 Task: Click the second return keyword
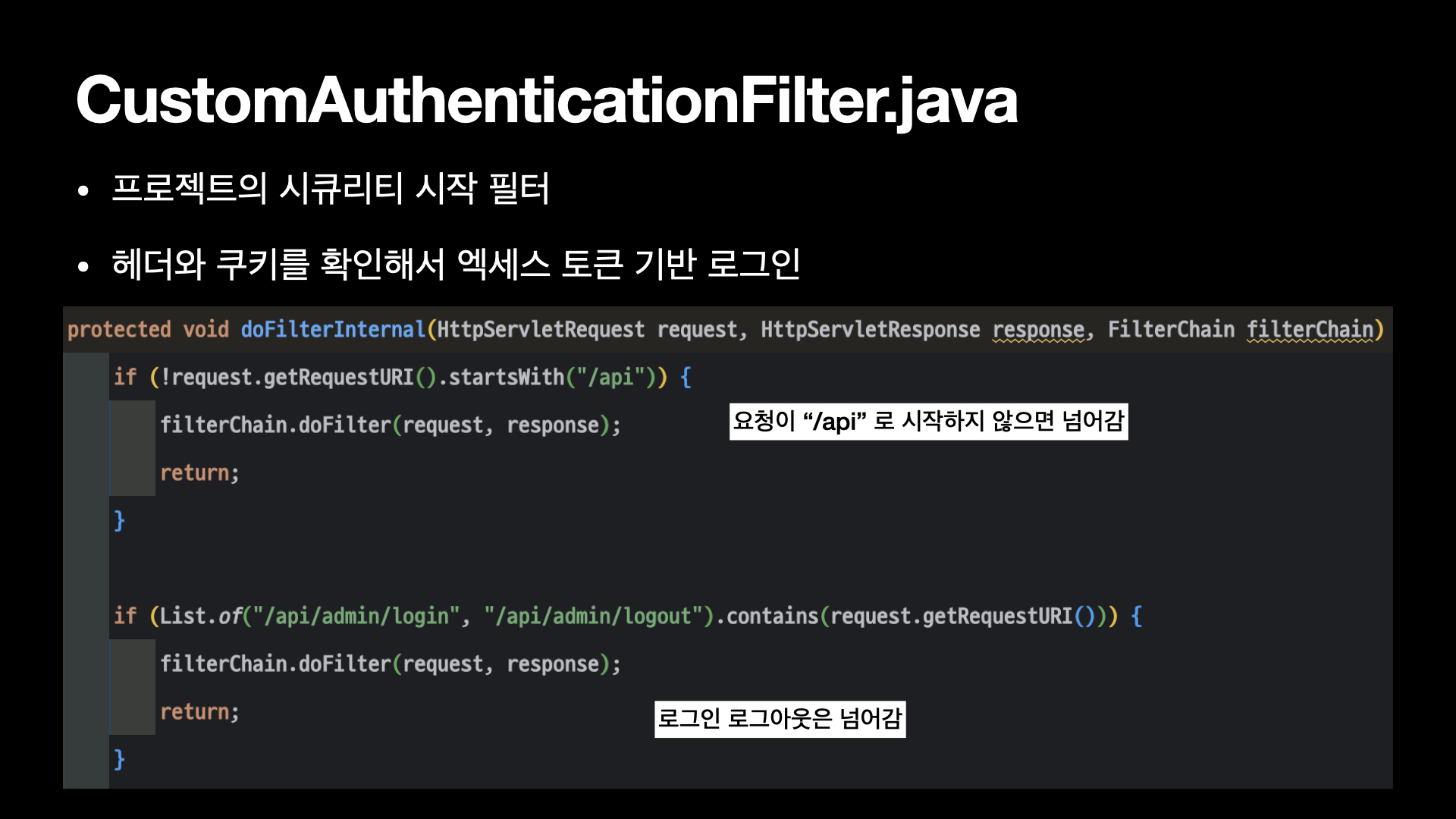(x=196, y=712)
